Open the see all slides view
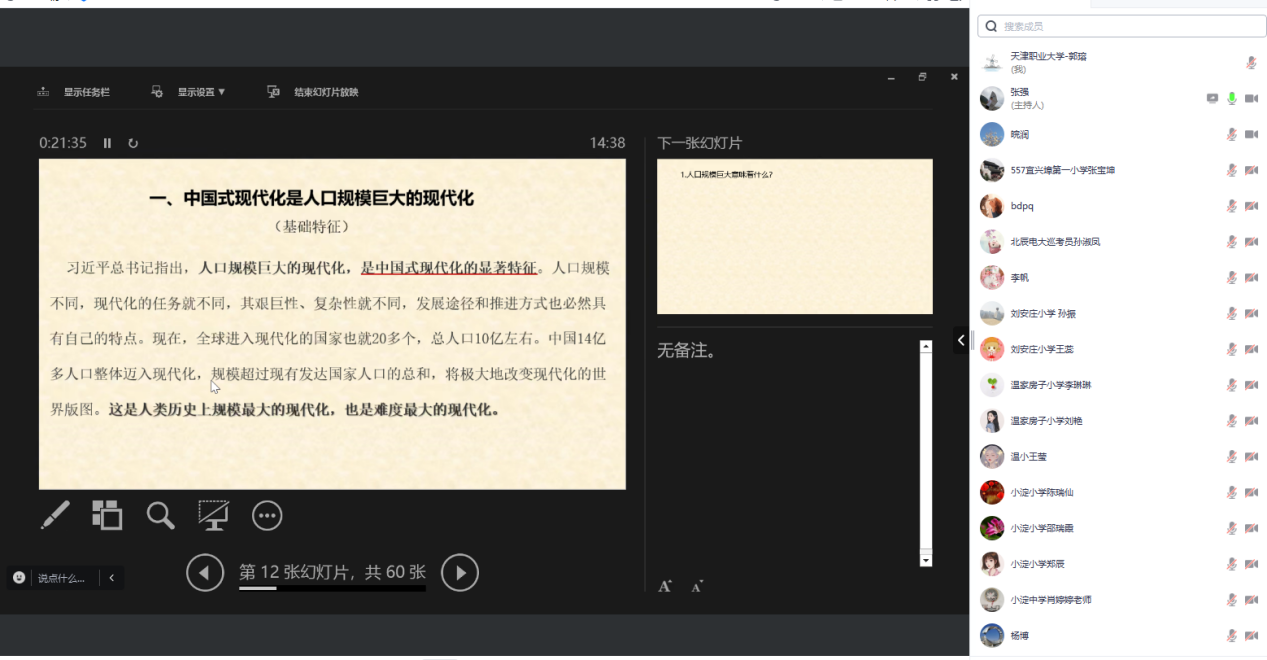The width and height of the screenshot is (1267, 660). point(107,515)
